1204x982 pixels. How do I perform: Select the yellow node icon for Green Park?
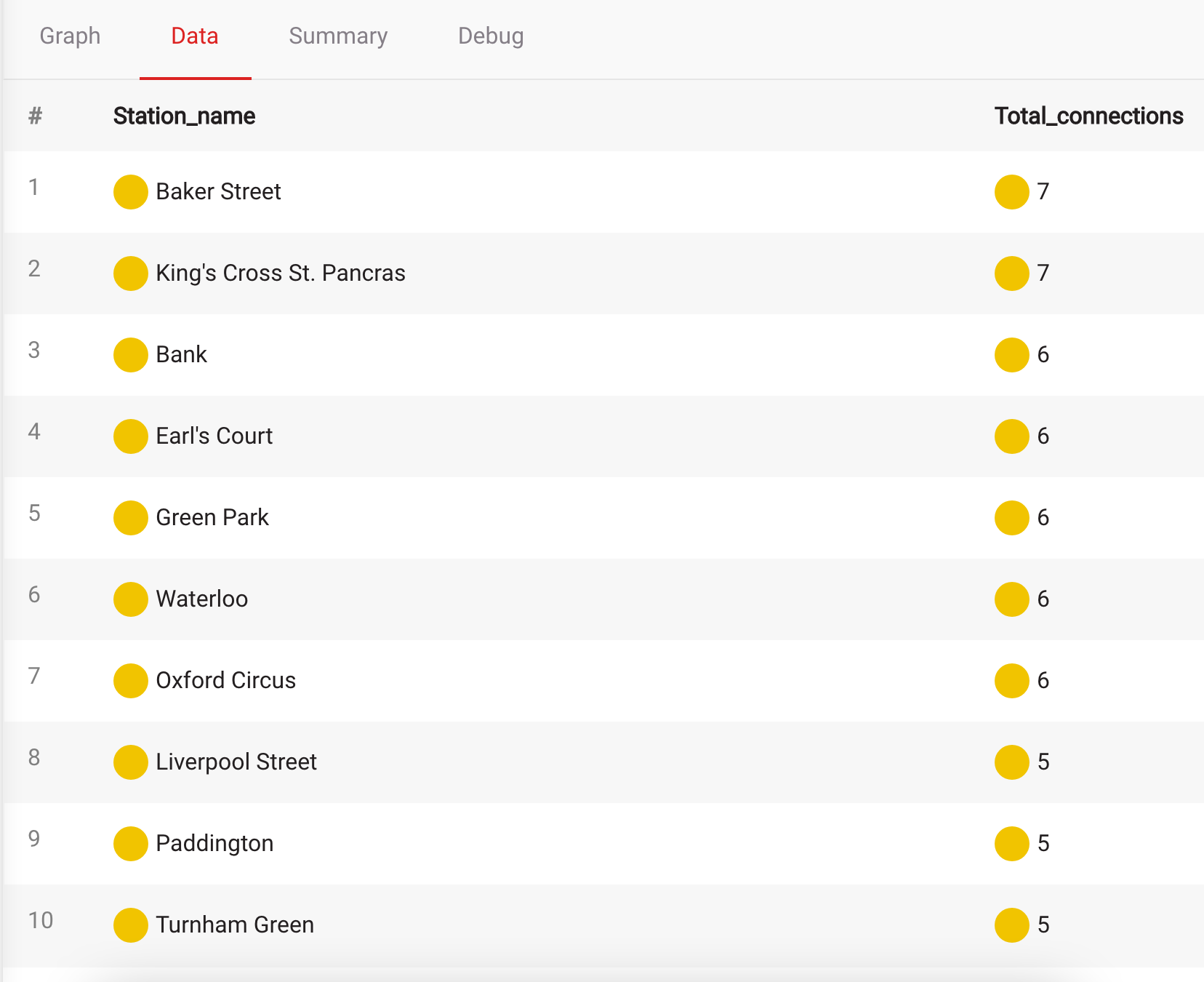tap(131, 518)
